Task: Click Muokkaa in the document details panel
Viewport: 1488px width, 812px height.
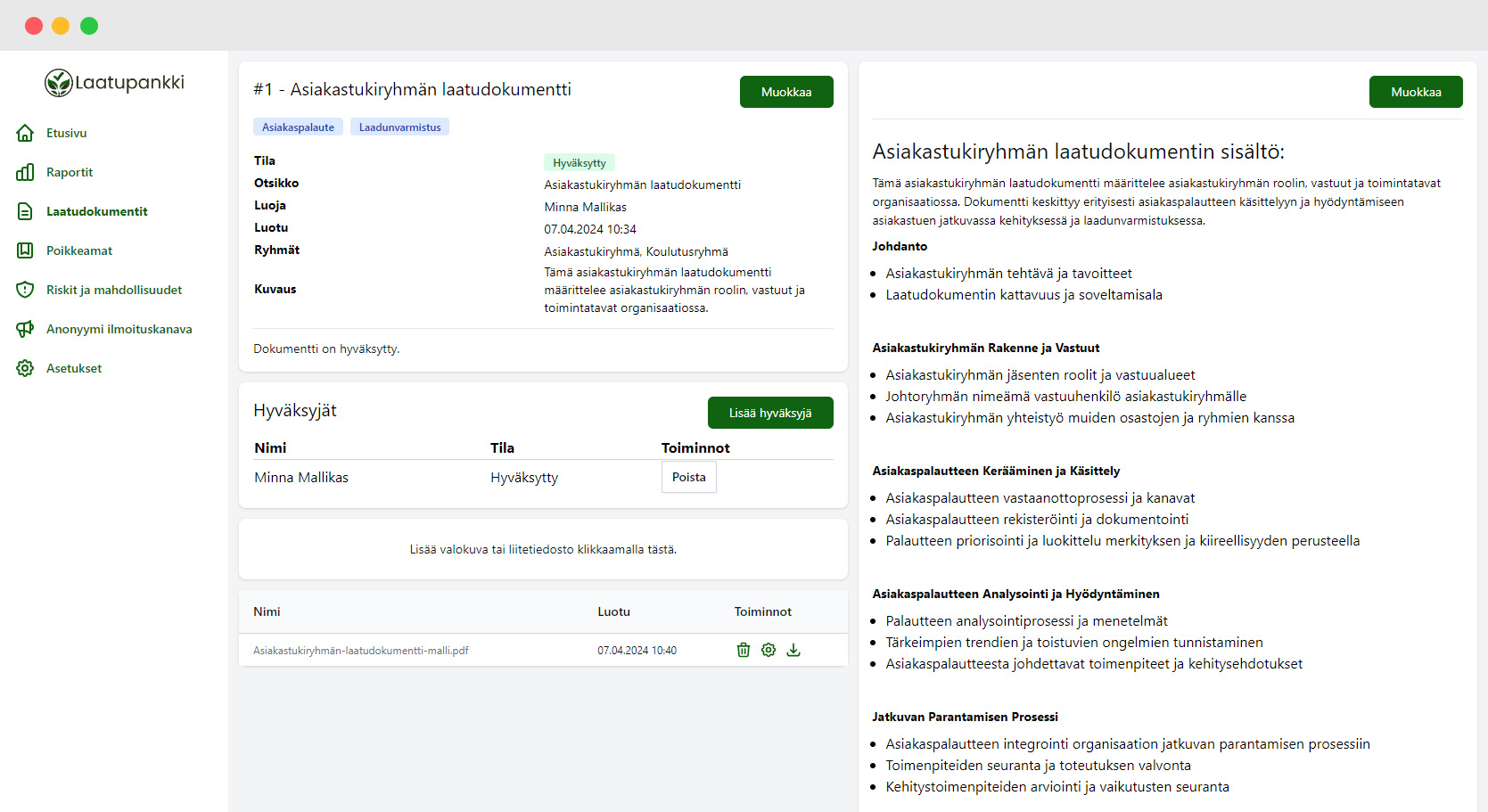Action: 786,92
